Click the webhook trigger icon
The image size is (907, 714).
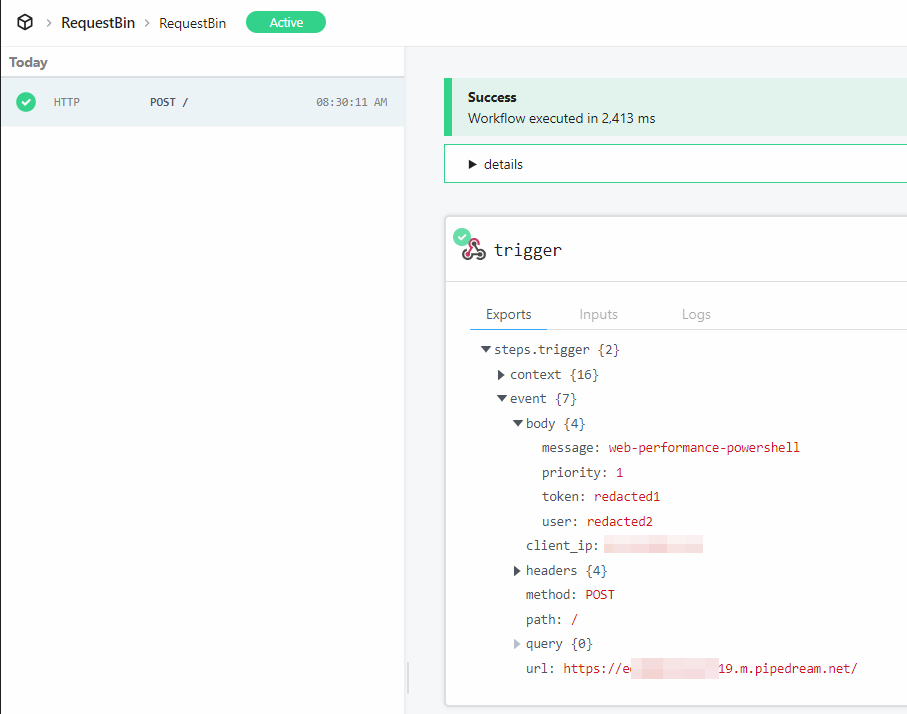pyautogui.click(x=474, y=249)
